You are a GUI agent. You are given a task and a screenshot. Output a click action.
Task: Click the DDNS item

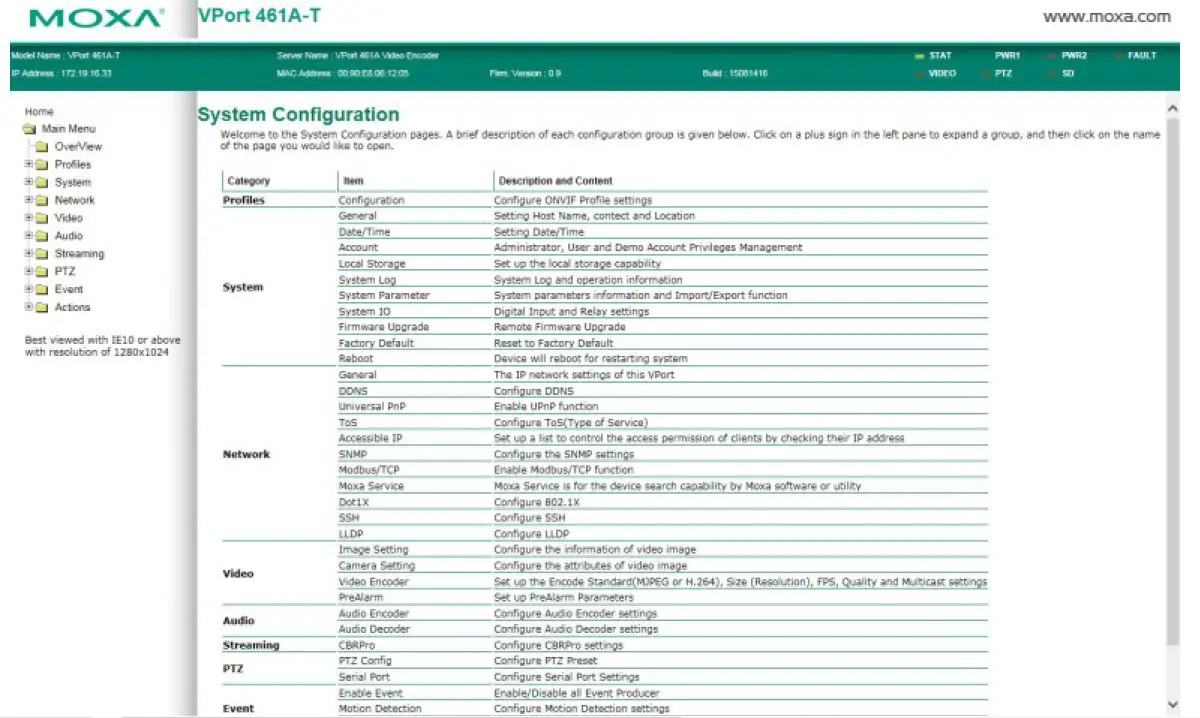point(353,391)
